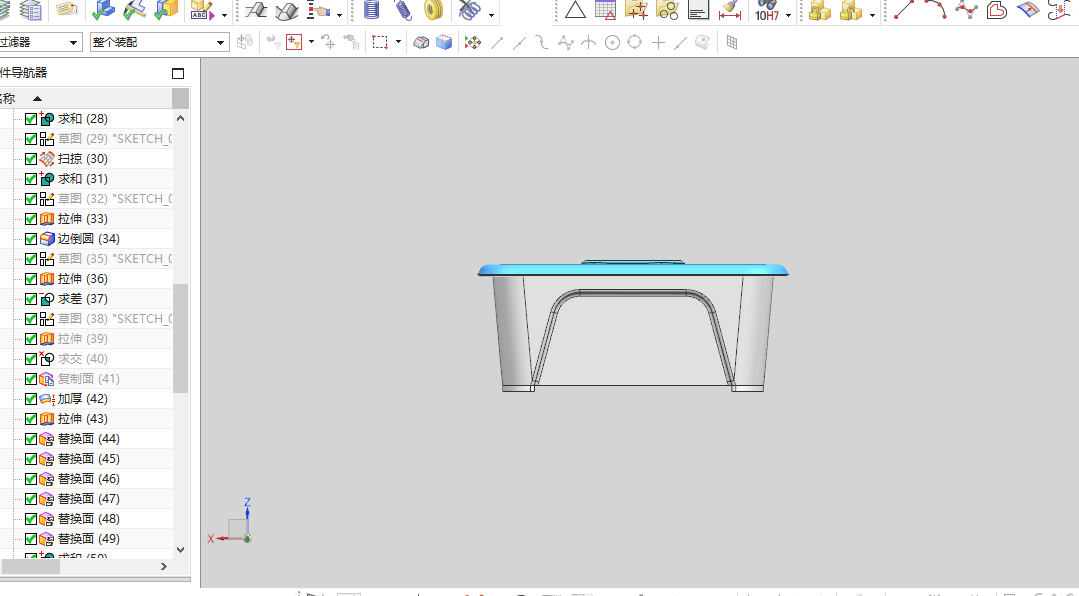The height and width of the screenshot is (596, 1079).
Task: Expand the spring toolbar dropdown arrow
Action: 491,14
